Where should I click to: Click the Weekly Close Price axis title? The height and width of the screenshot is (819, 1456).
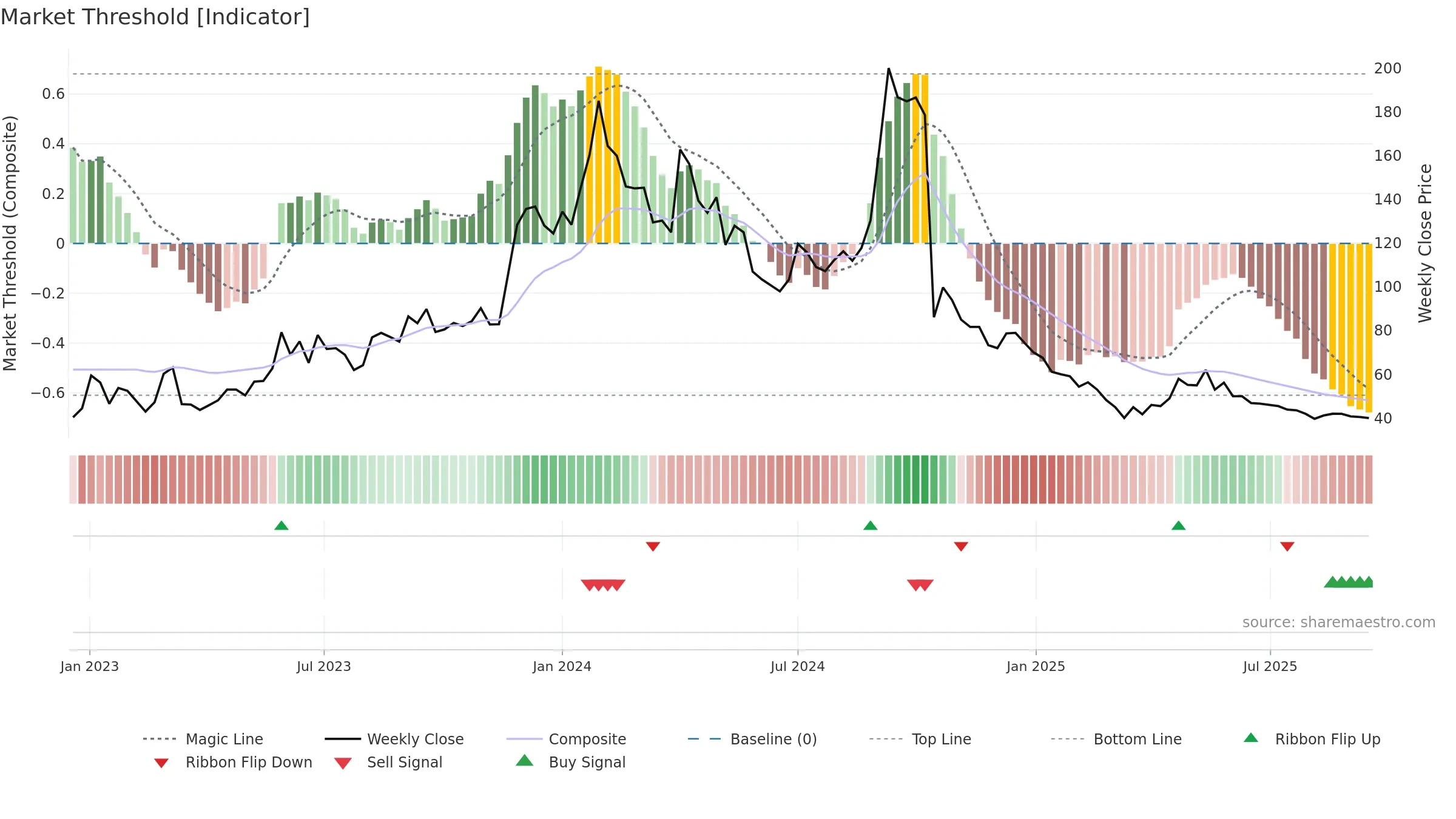pyautogui.click(x=1425, y=243)
